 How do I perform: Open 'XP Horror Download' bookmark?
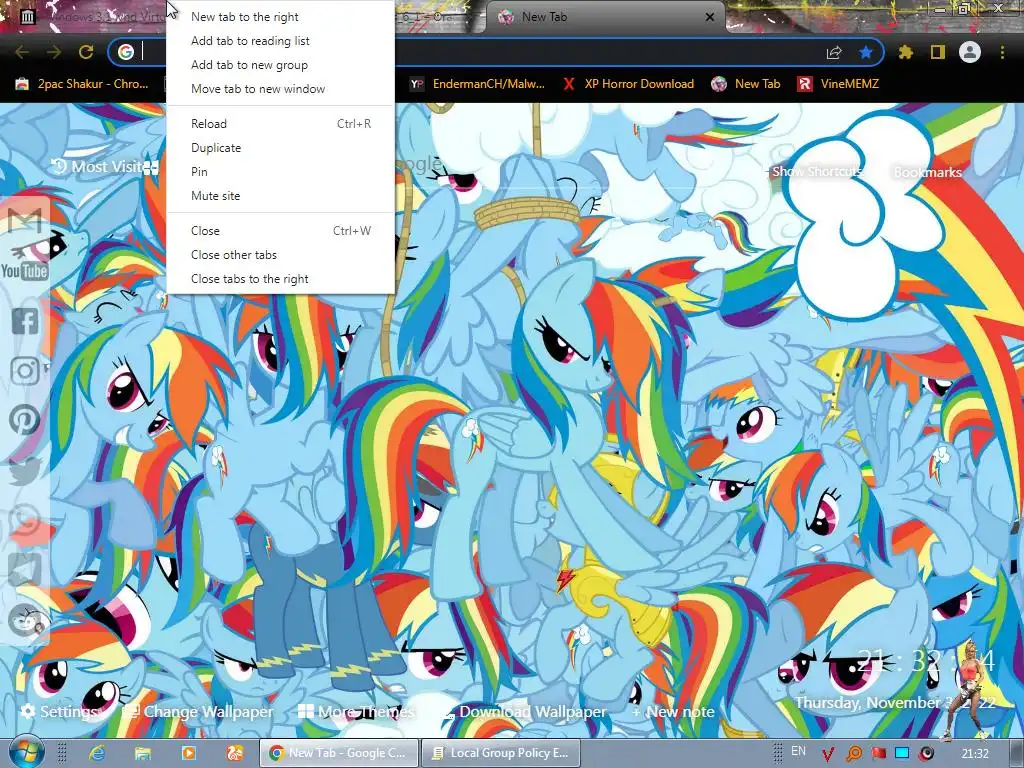pos(628,84)
